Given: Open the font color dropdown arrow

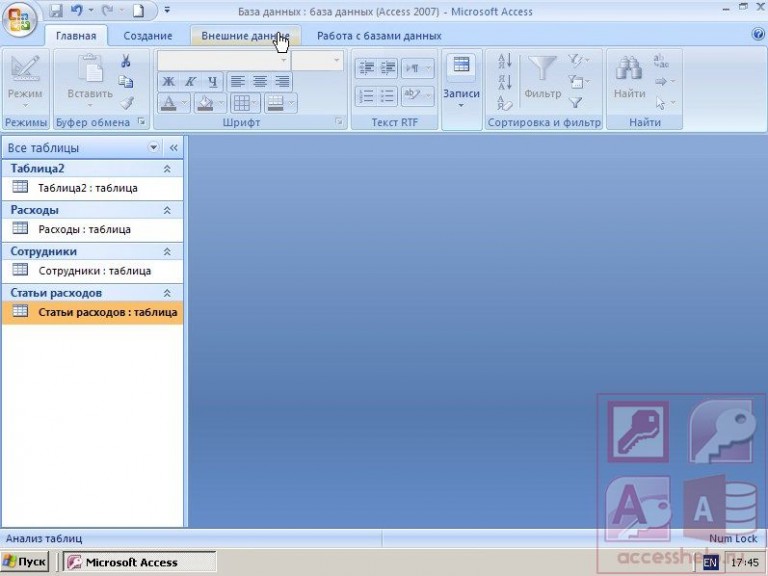Looking at the screenshot, I should [185, 103].
